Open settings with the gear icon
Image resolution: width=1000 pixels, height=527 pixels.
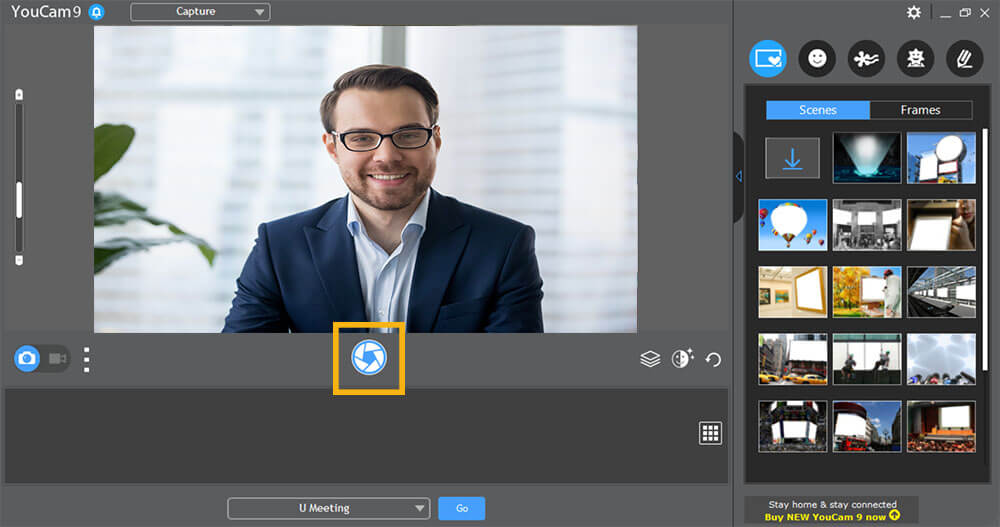[914, 12]
